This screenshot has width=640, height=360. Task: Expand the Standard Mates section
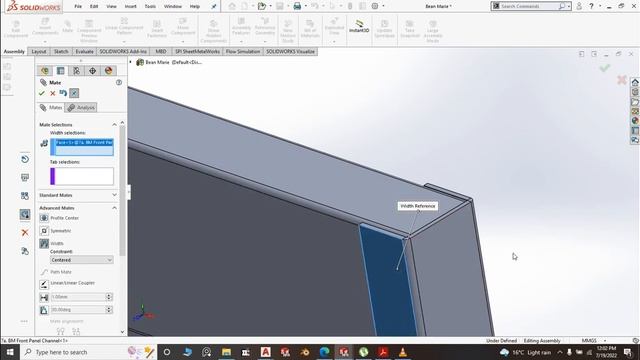[114, 195]
